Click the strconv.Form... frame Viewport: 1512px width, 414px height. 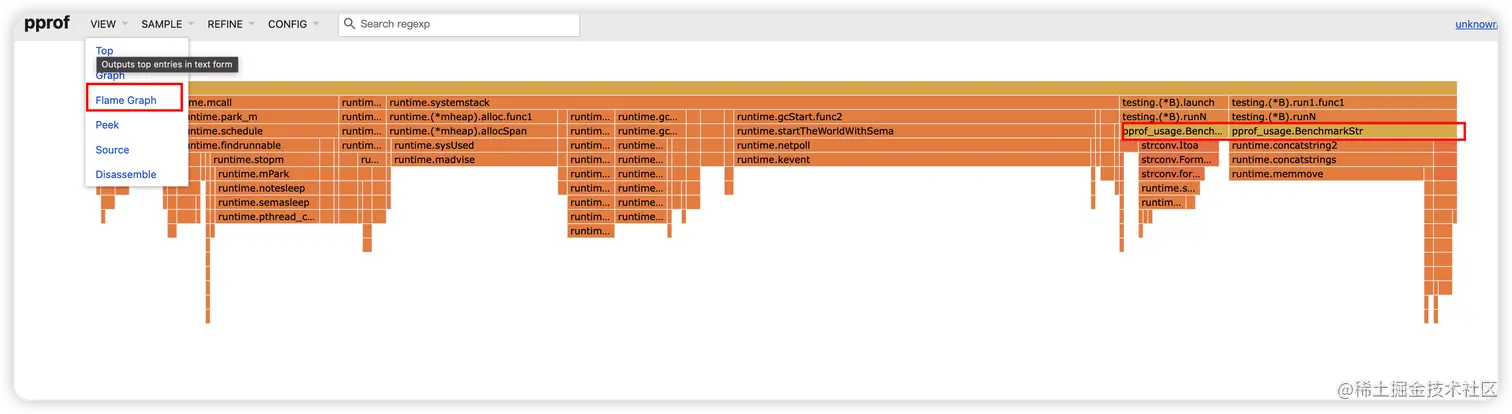click(x=1179, y=159)
